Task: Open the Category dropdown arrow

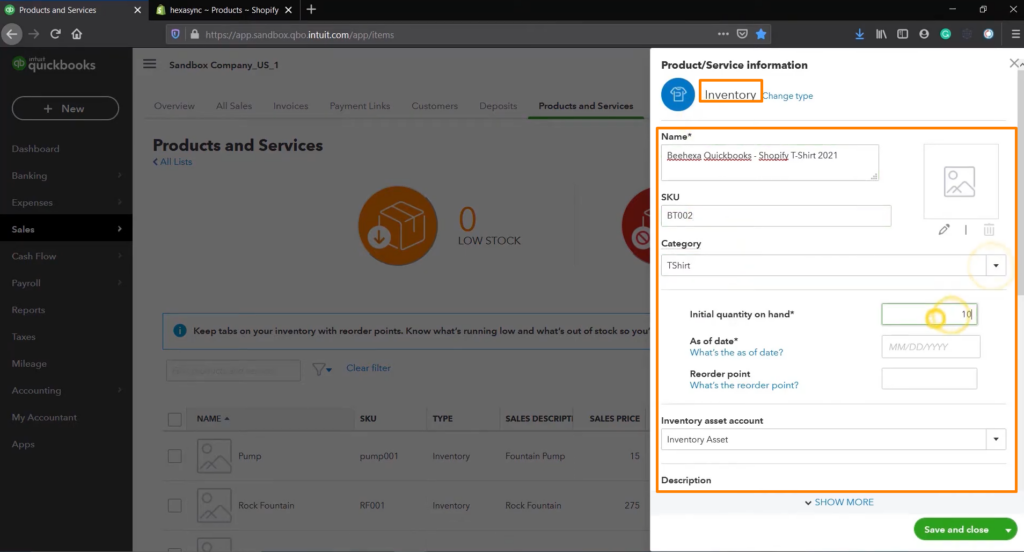Action: (996, 265)
